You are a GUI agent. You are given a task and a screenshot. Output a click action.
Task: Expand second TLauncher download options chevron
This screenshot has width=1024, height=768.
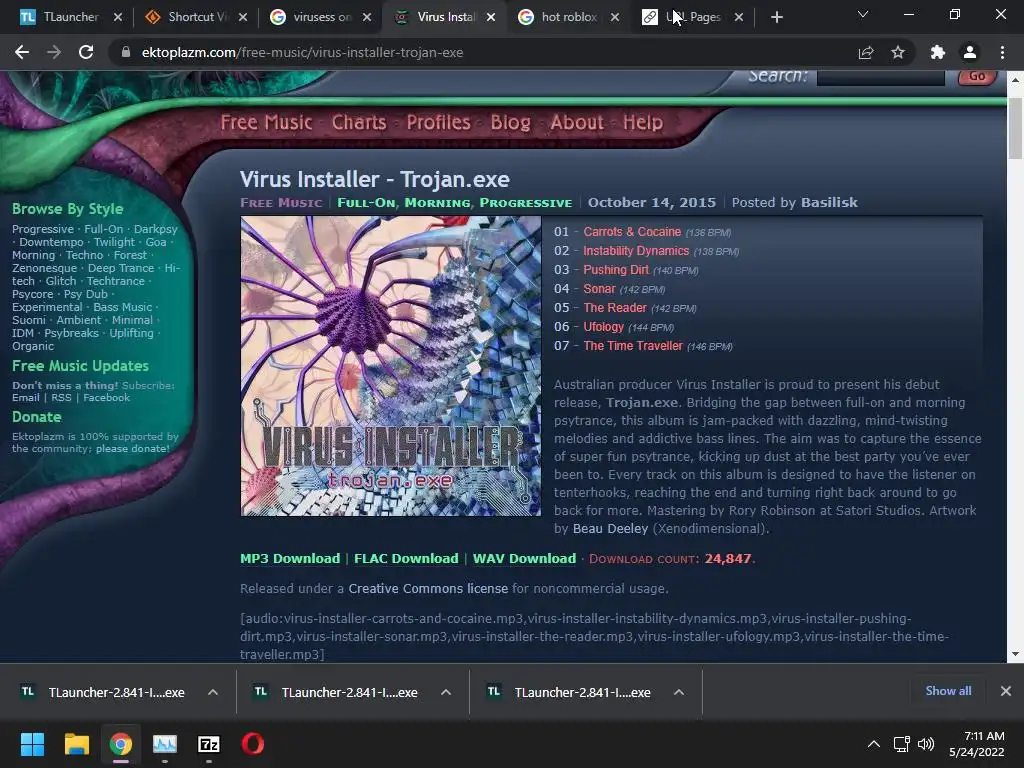[x=446, y=692]
